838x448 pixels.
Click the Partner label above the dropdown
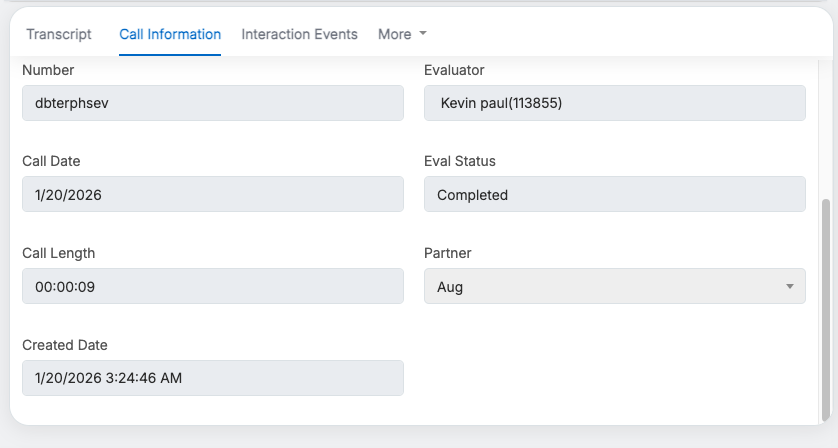pos(447,253)
